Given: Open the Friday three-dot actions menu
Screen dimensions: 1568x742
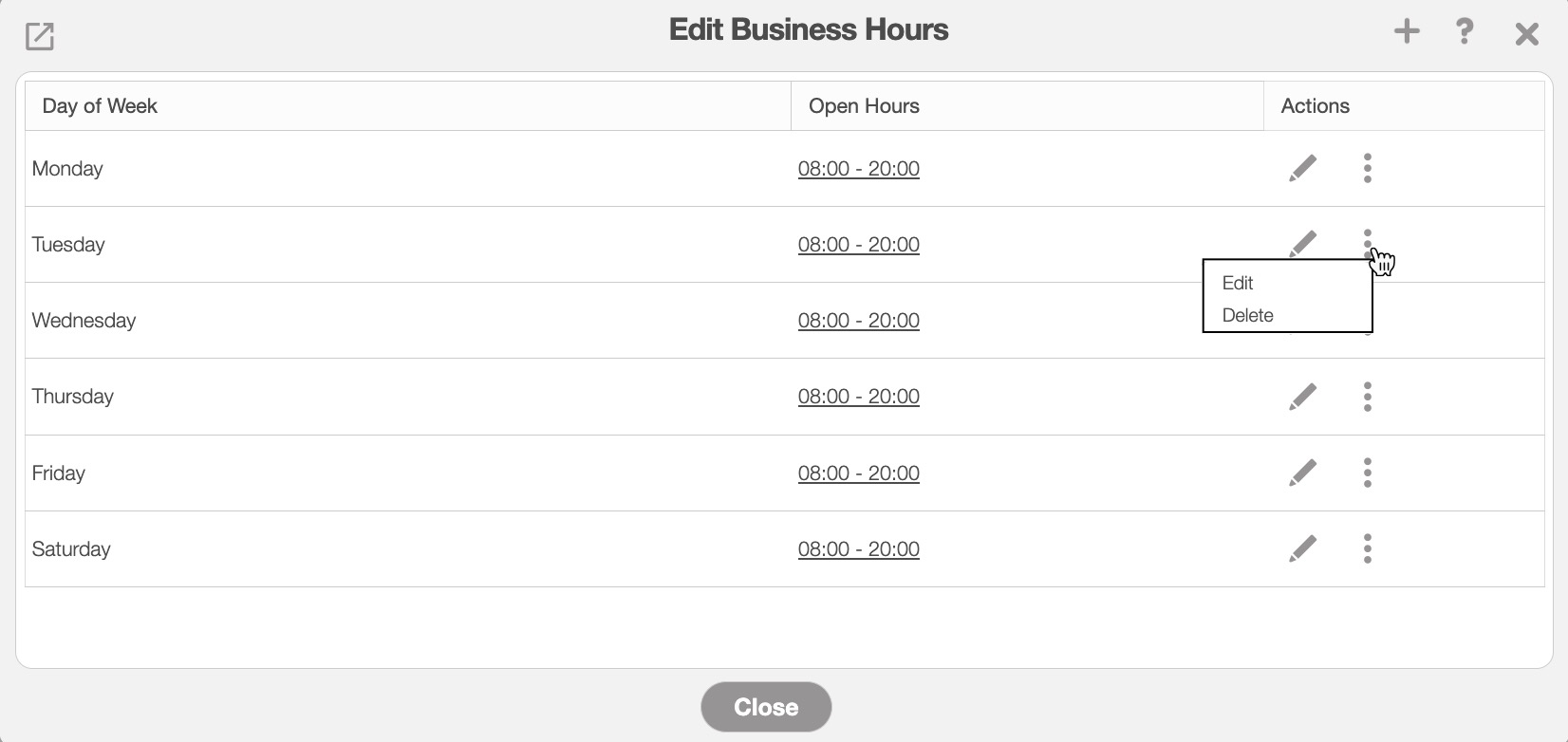Looking at the screenshot, I should (1367, 473).
